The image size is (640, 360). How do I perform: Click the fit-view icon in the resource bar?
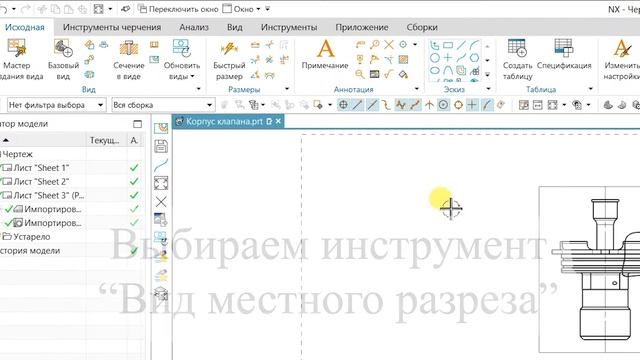click(x=161, y=183)
